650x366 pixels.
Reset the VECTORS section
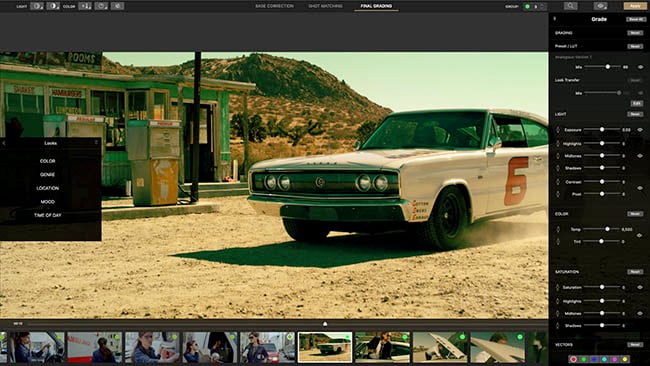(635, 345)
